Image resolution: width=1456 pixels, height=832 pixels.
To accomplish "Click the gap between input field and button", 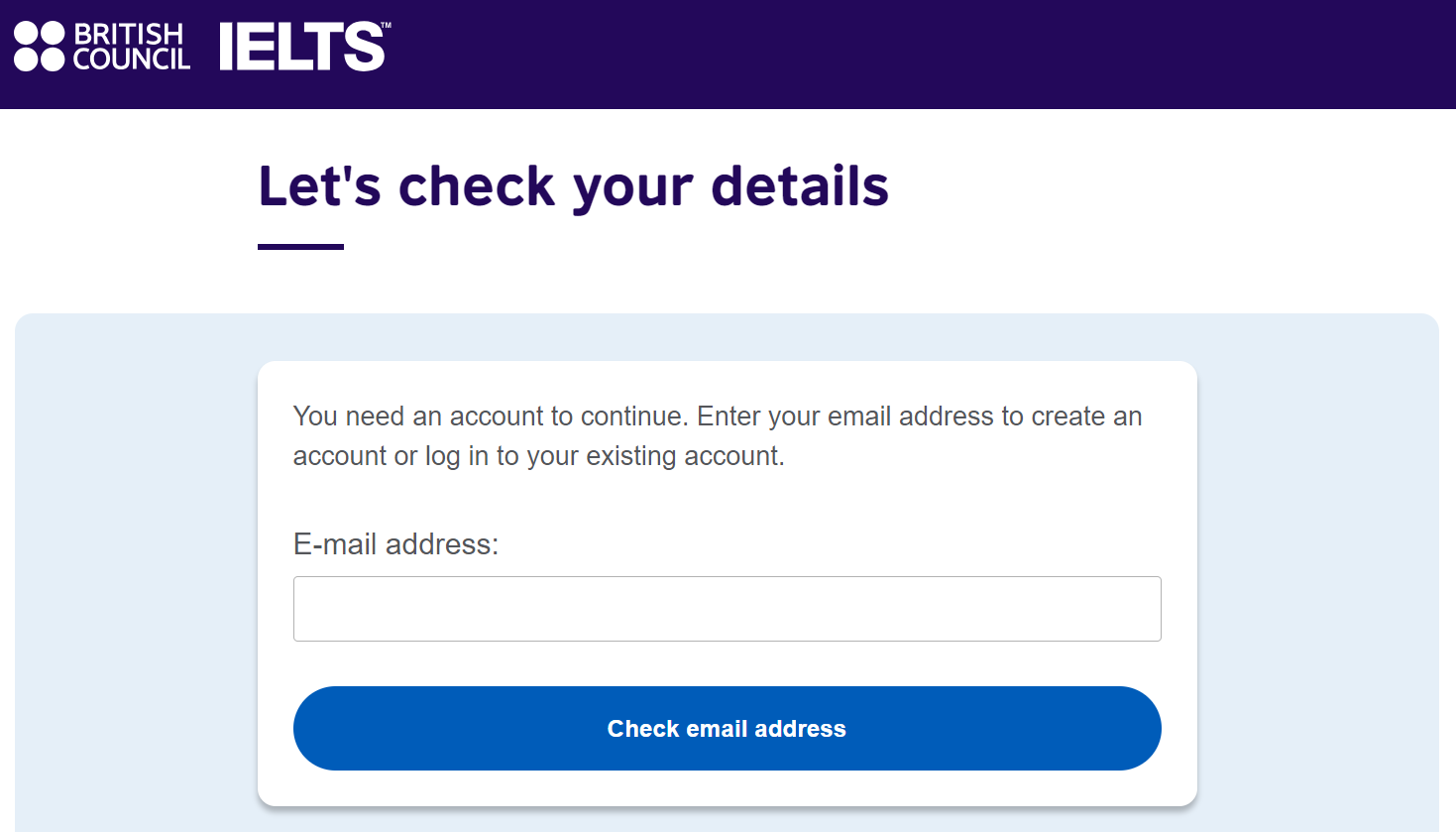I will coord(727,663).
